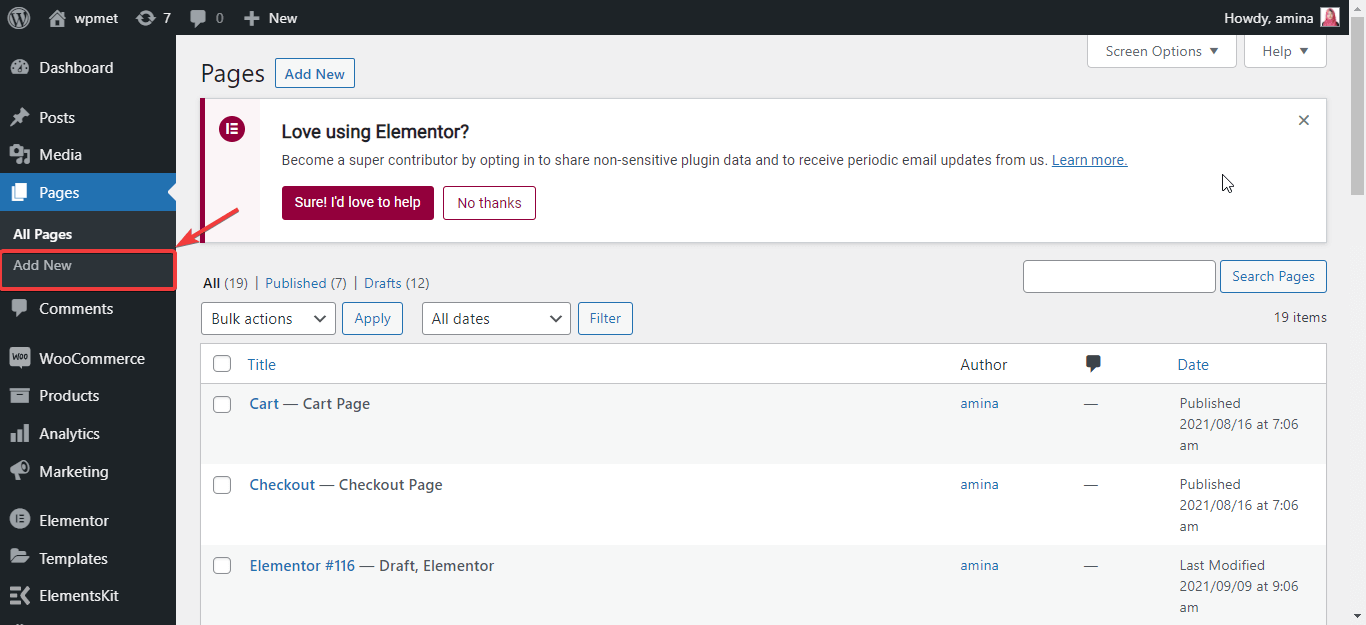The image size is (1366, 625).
Task: Check the Elementor #116 row checkbox
Action: (222, 566)
